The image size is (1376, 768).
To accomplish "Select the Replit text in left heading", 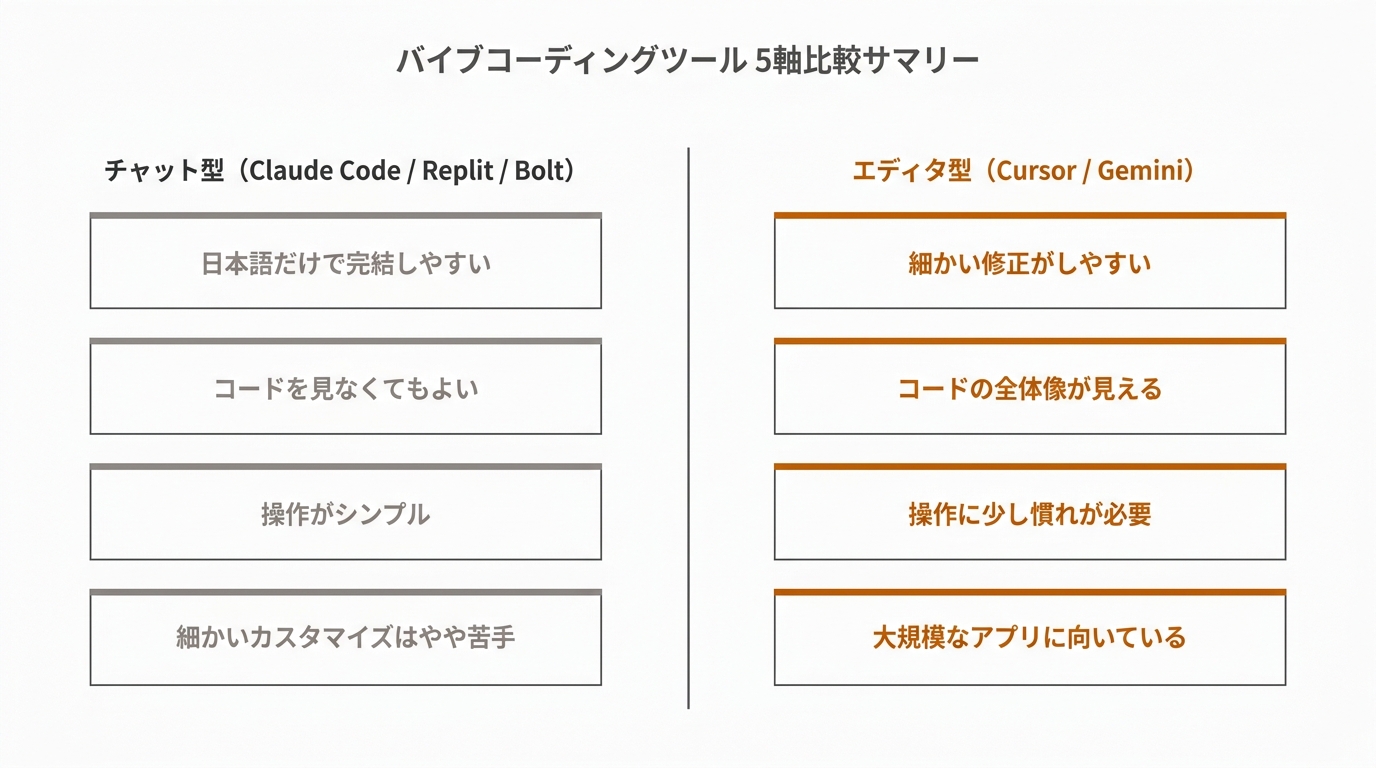I will (x=457, y=171).
